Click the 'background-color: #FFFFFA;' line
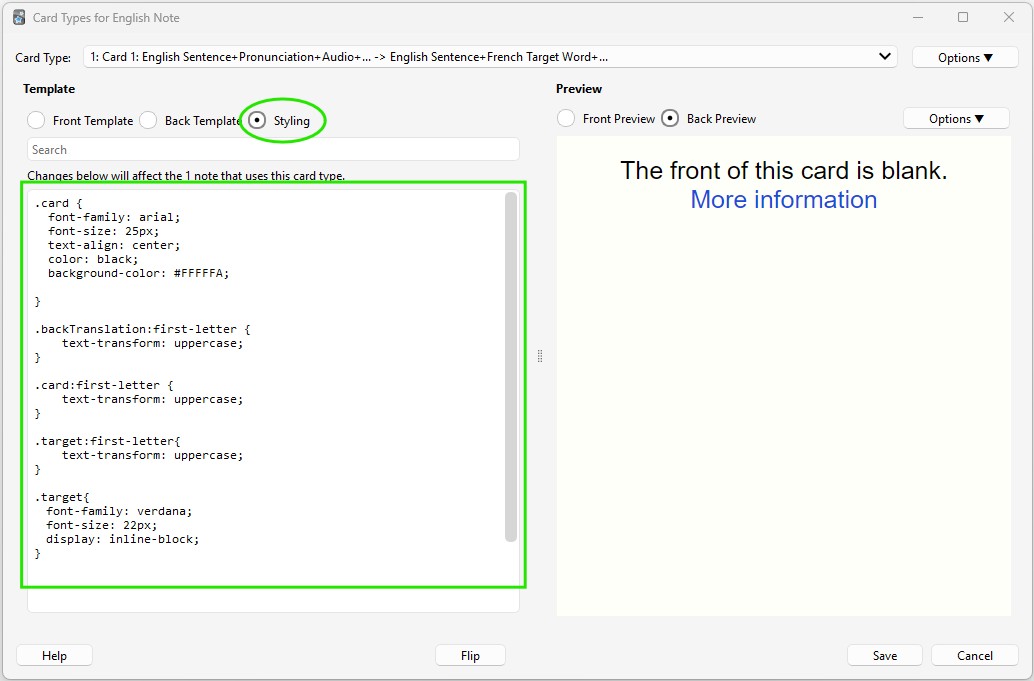 point(138,273)
